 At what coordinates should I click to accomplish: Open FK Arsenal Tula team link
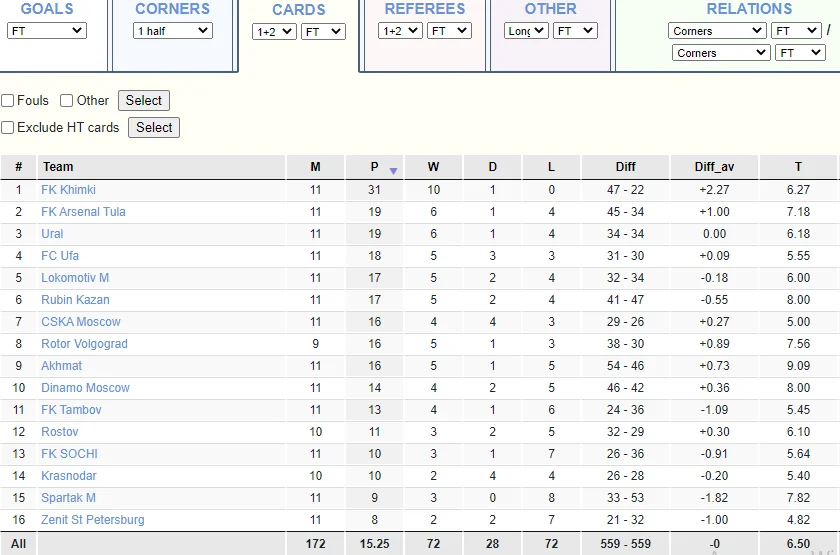(x=83, y=212)
